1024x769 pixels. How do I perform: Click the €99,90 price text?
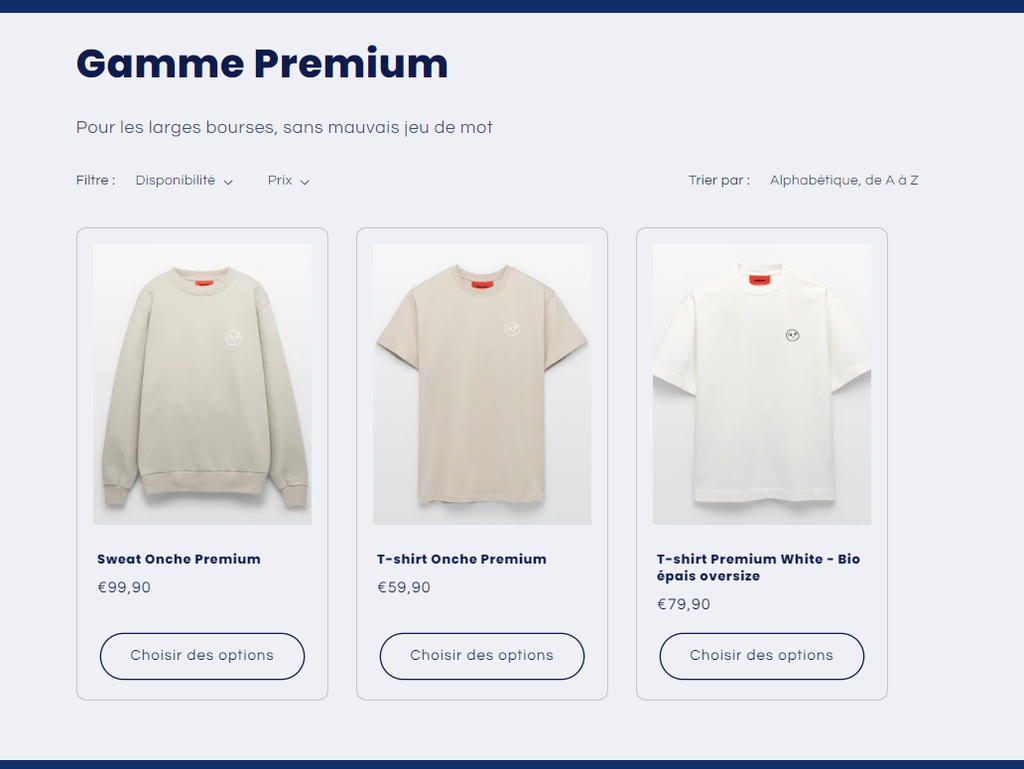[124, 588]
